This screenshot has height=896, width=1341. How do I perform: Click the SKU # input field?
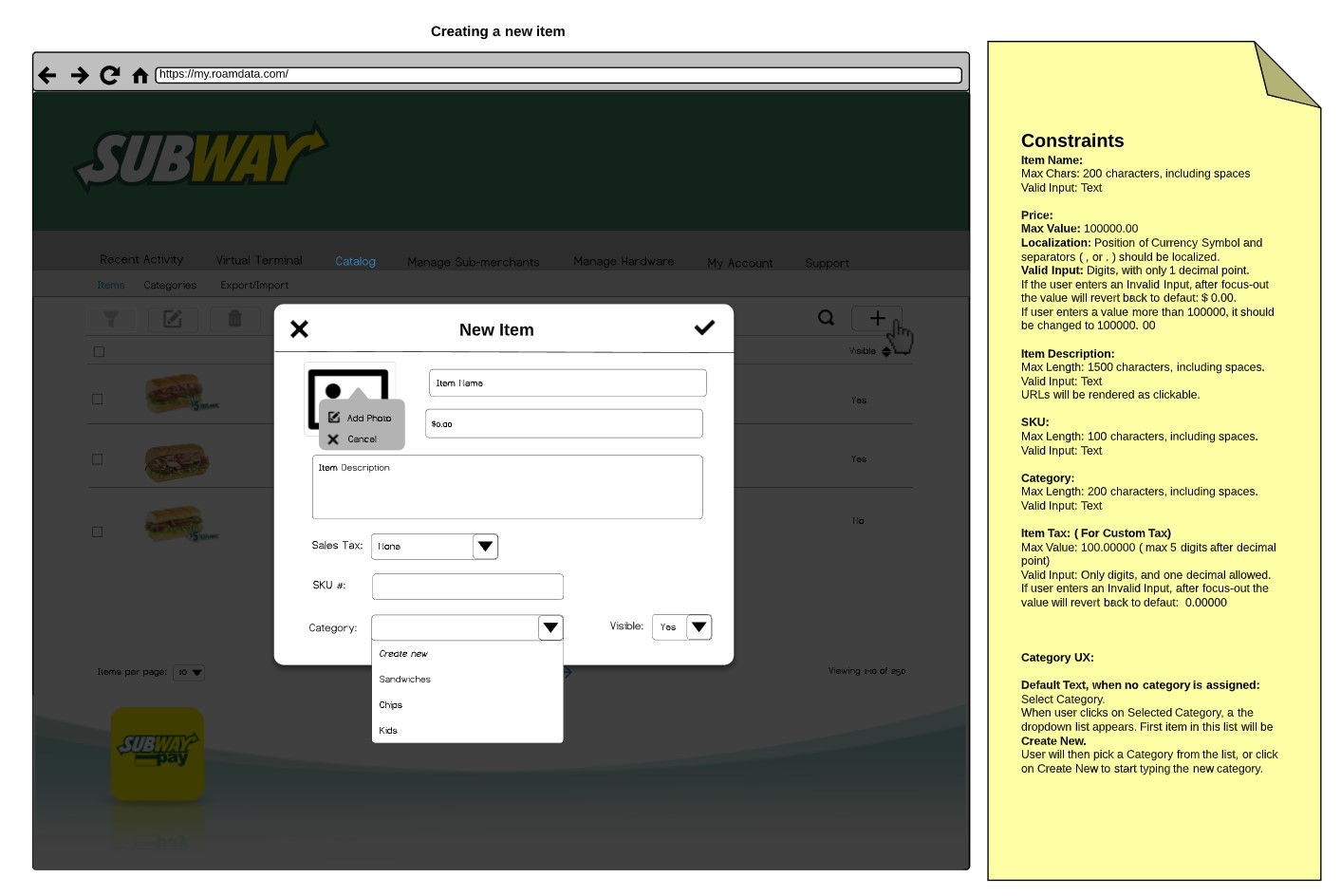[x=468, y=587]
